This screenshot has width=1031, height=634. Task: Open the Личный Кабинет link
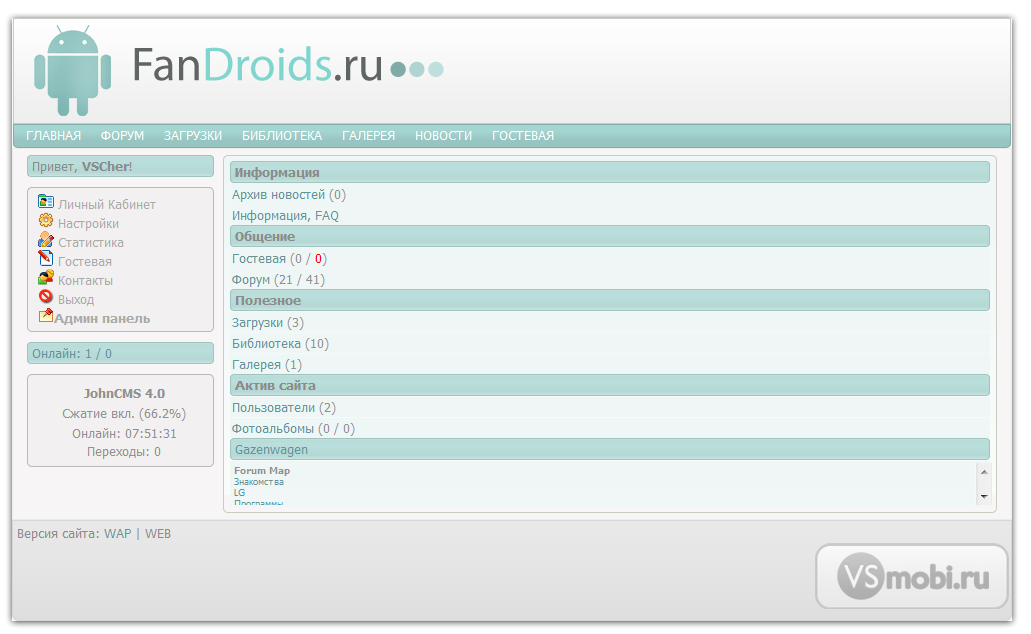(x=107, y=205)
